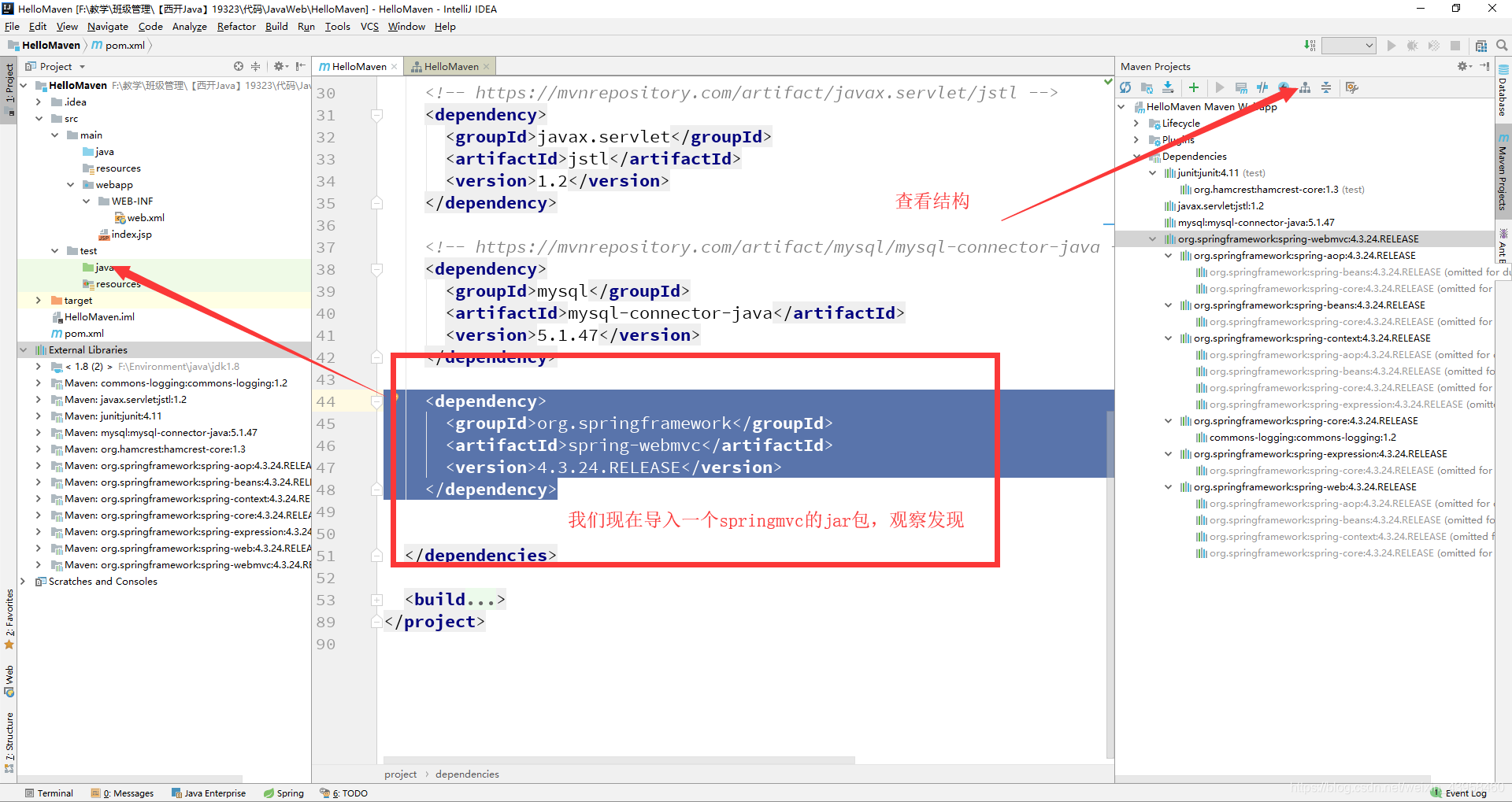Click the Stop square icon

click(1455, 46)
